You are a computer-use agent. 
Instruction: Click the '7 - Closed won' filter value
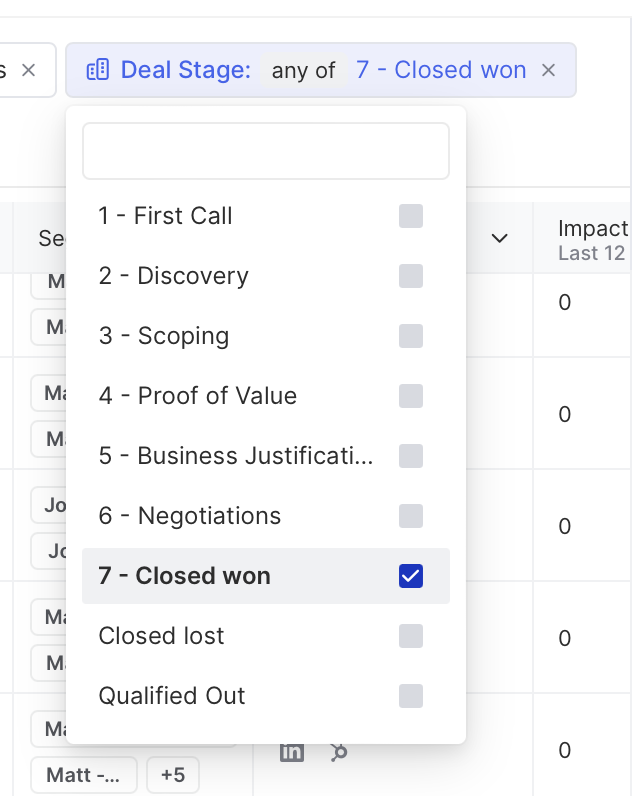(441, 70)
